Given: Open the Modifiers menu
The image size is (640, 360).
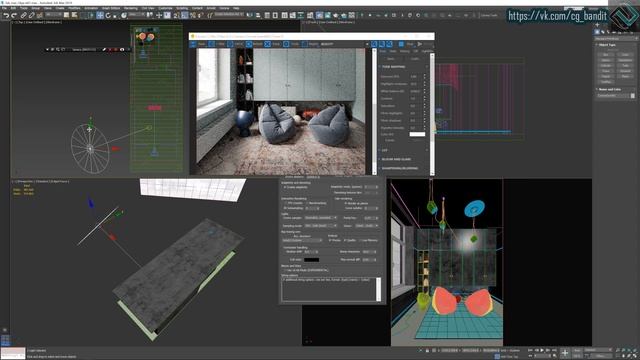Looking at the screenshot, I should (x=74, y=8).
